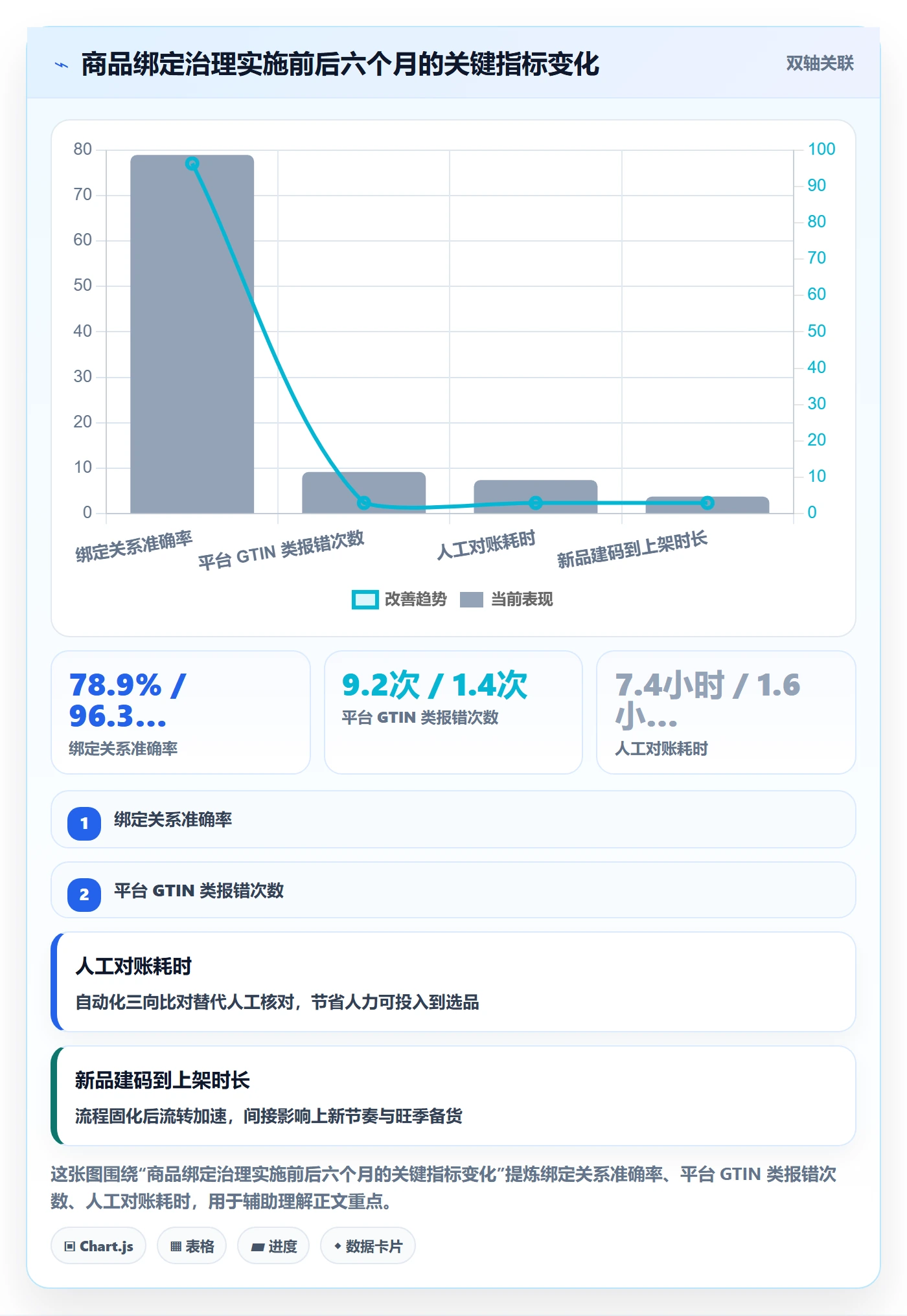Click the trend line point atop first bar
This screenshot has height=1316, width=907.
pyautogui.click(x=192, y=164)
